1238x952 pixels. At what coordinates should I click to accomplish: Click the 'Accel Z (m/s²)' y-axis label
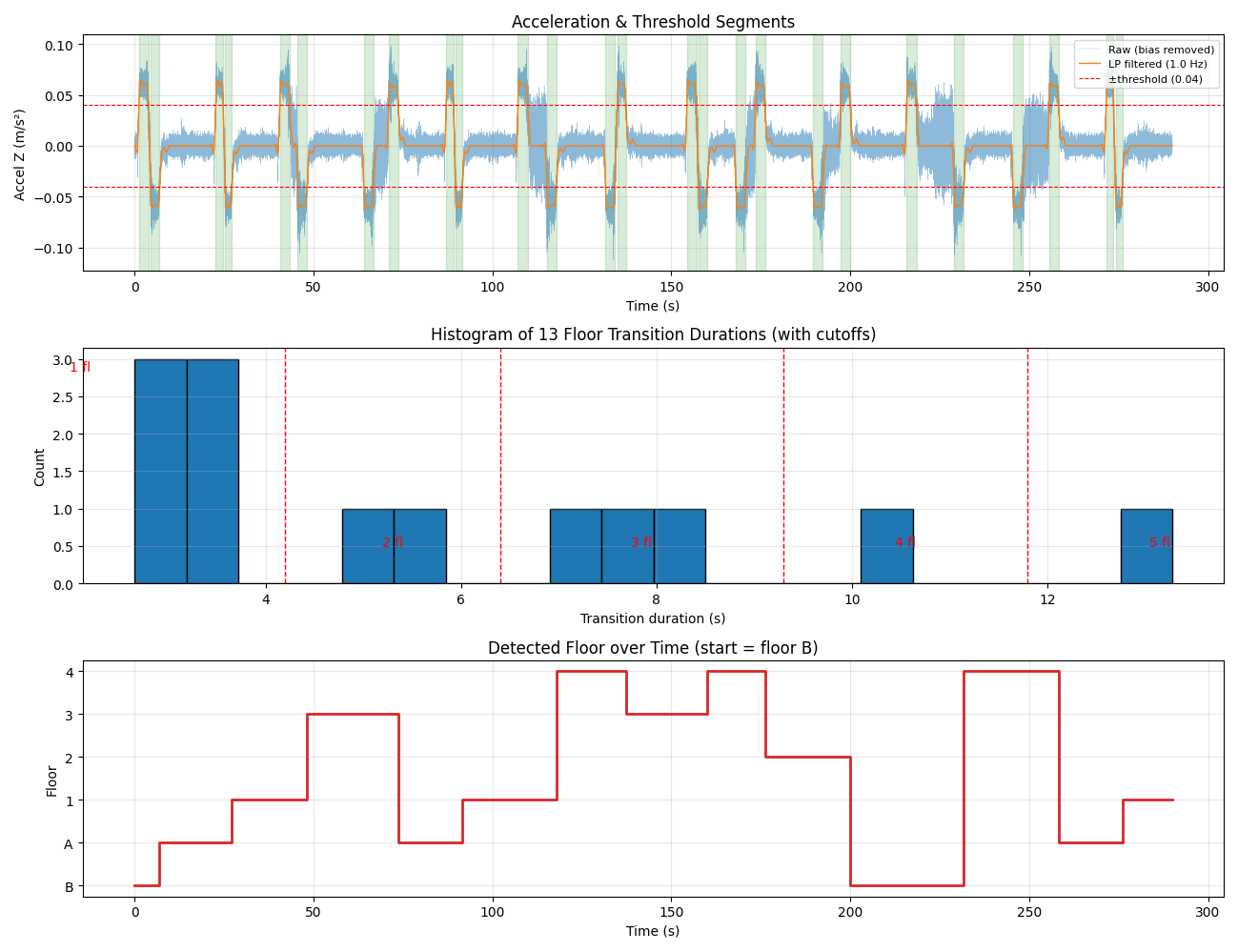click(20, 152)
